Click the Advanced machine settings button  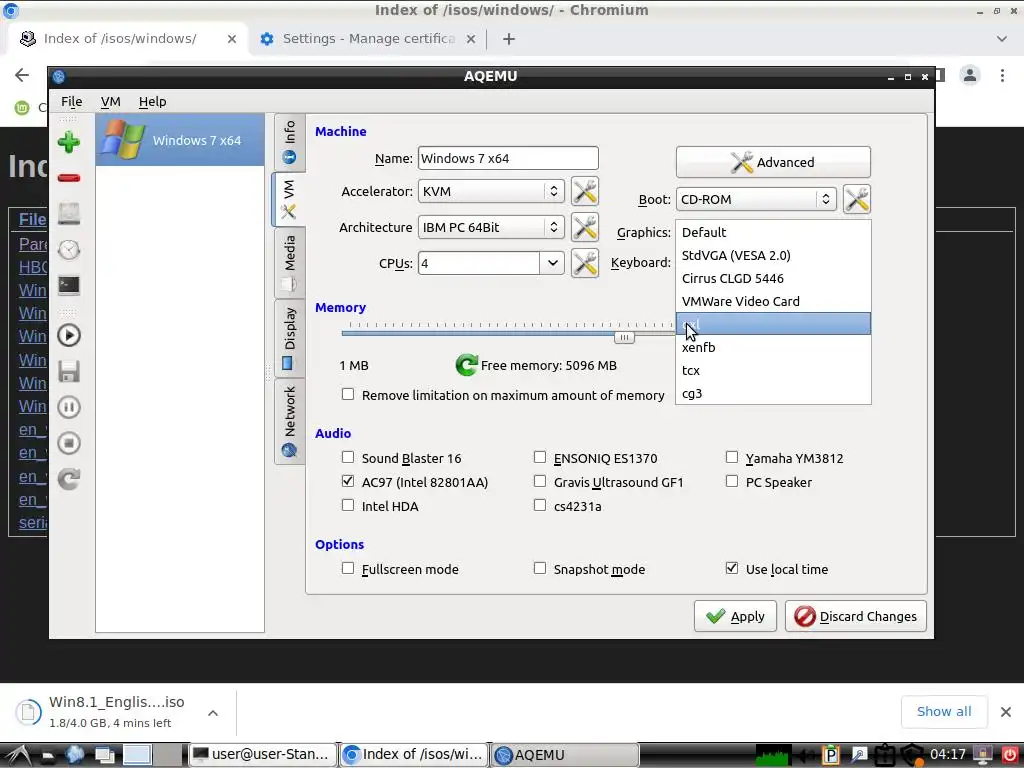click(x=773, y=162)
